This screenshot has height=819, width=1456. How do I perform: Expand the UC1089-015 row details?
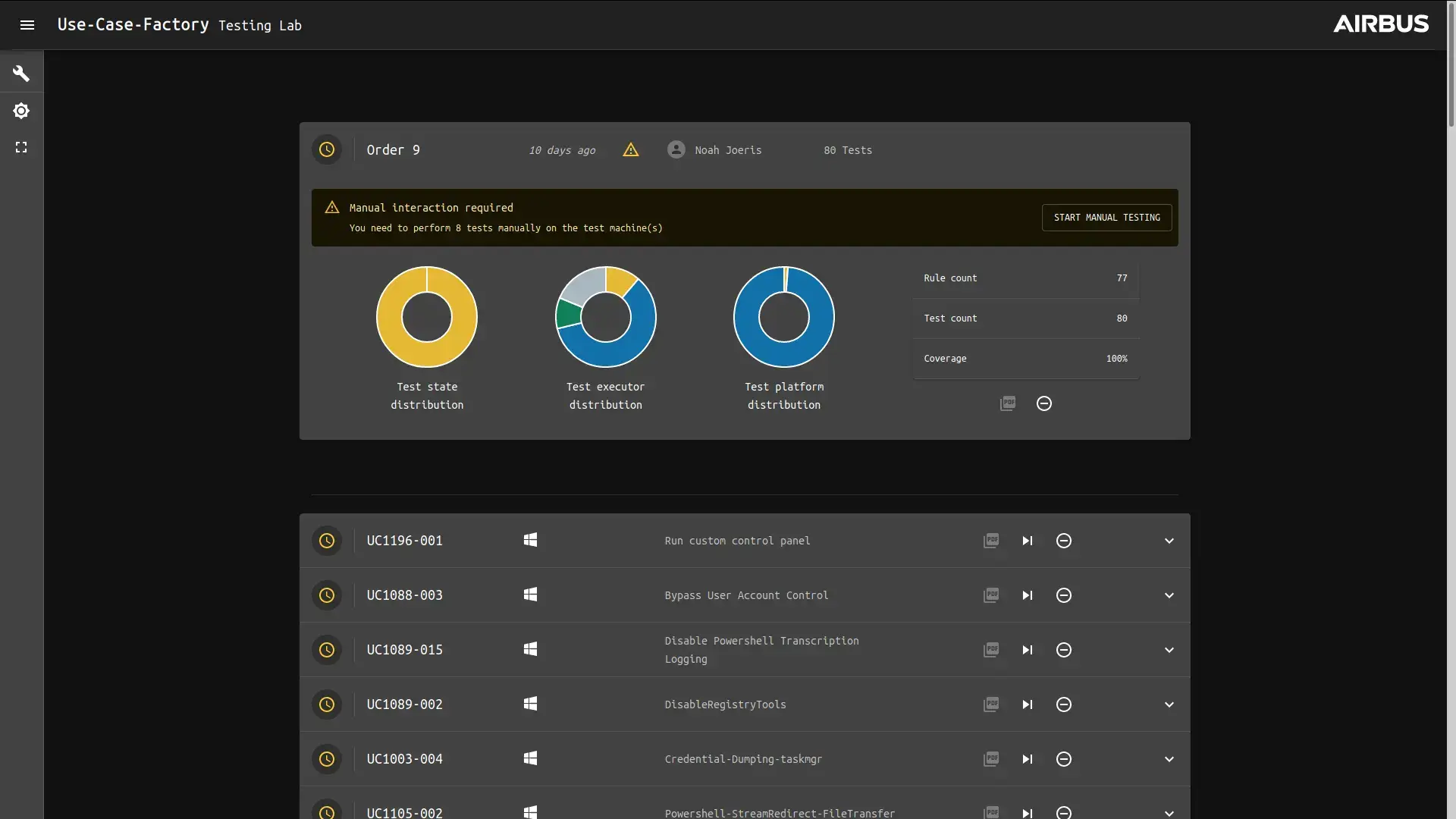tap(1169, 650)
